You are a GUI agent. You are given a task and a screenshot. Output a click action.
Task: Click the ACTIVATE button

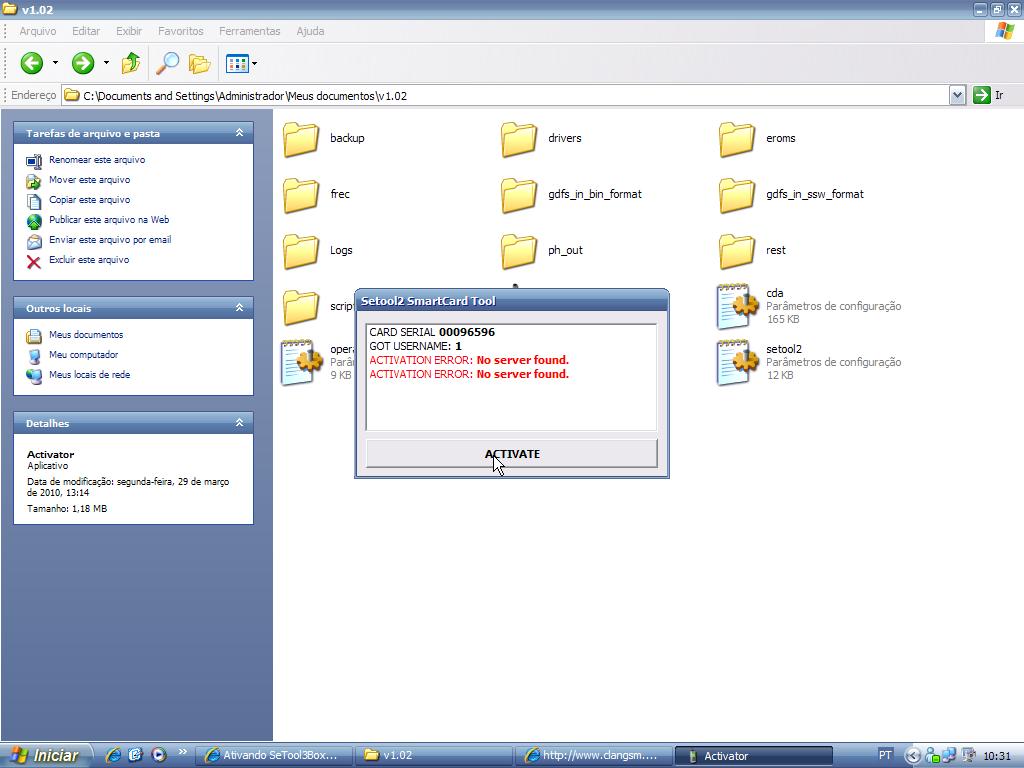click(512, 453)
